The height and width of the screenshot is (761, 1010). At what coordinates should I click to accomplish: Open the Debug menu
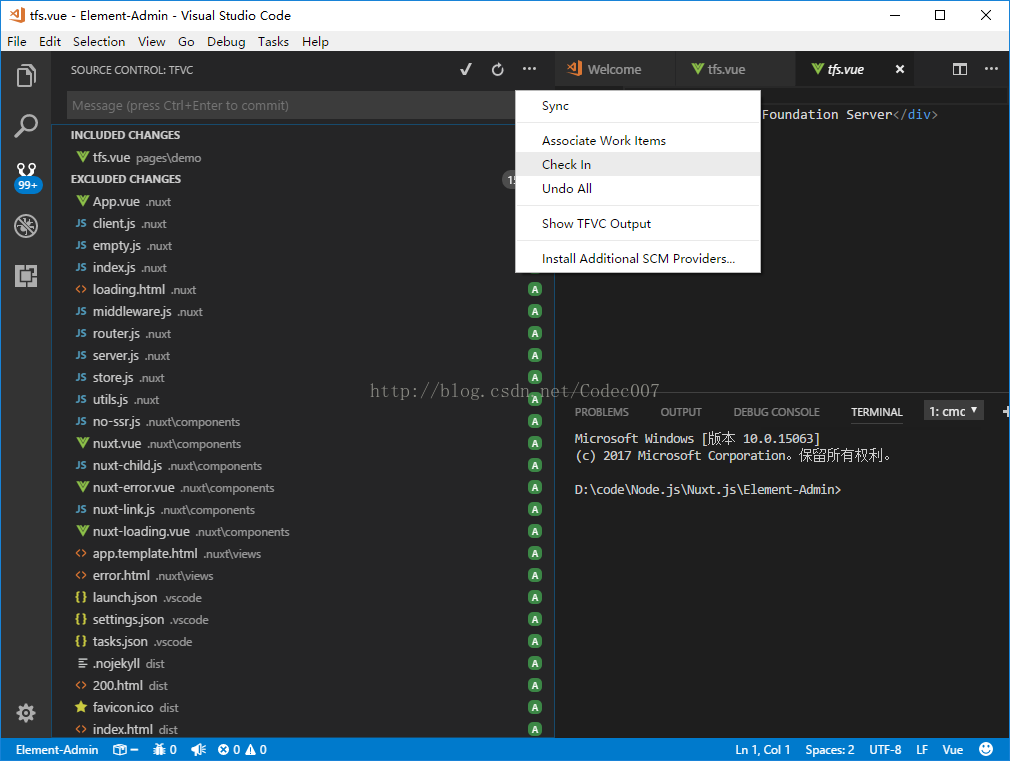tap(226, 41)
